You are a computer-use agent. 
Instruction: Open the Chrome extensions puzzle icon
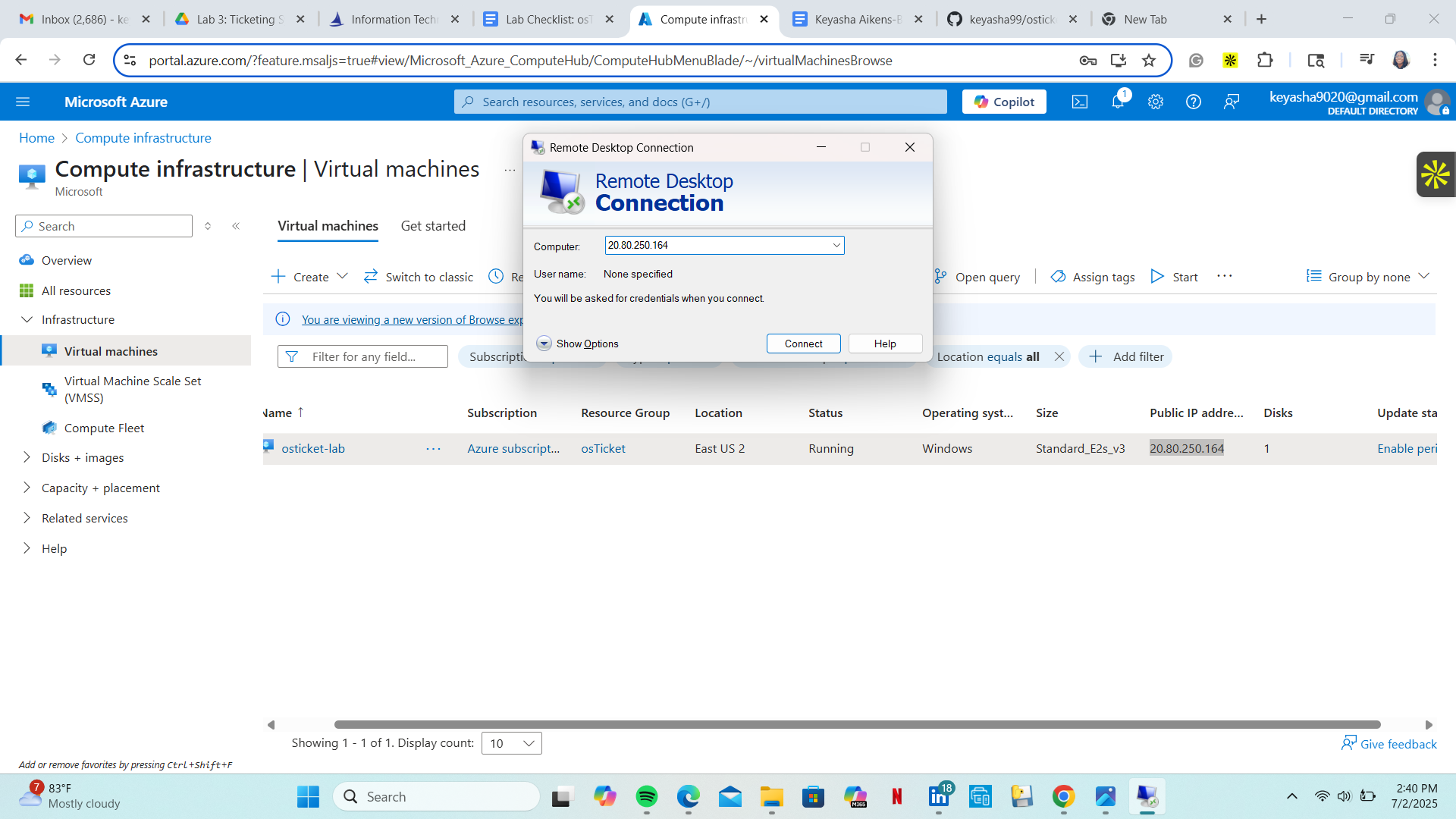[x=1265, y=60]
